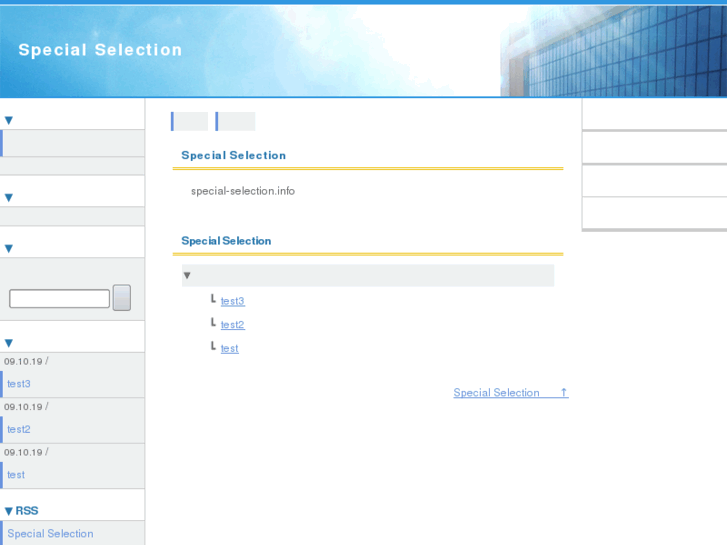This screenshot has width=727, height=545.
Task: Click the gray triangle in category bar
Action: click(187, 276)
